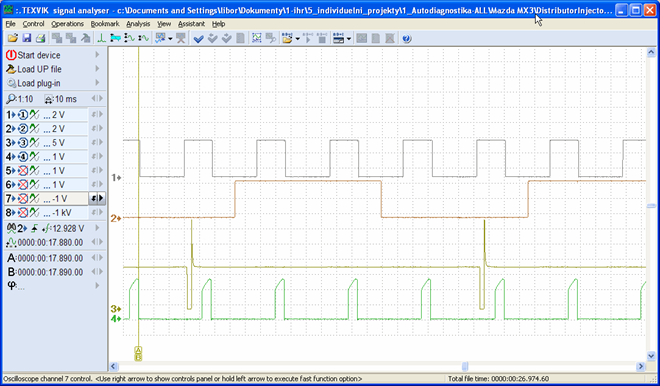Expand the Load UP file arrow
This screenshot has height=386, width=660.
coord(97,69)
